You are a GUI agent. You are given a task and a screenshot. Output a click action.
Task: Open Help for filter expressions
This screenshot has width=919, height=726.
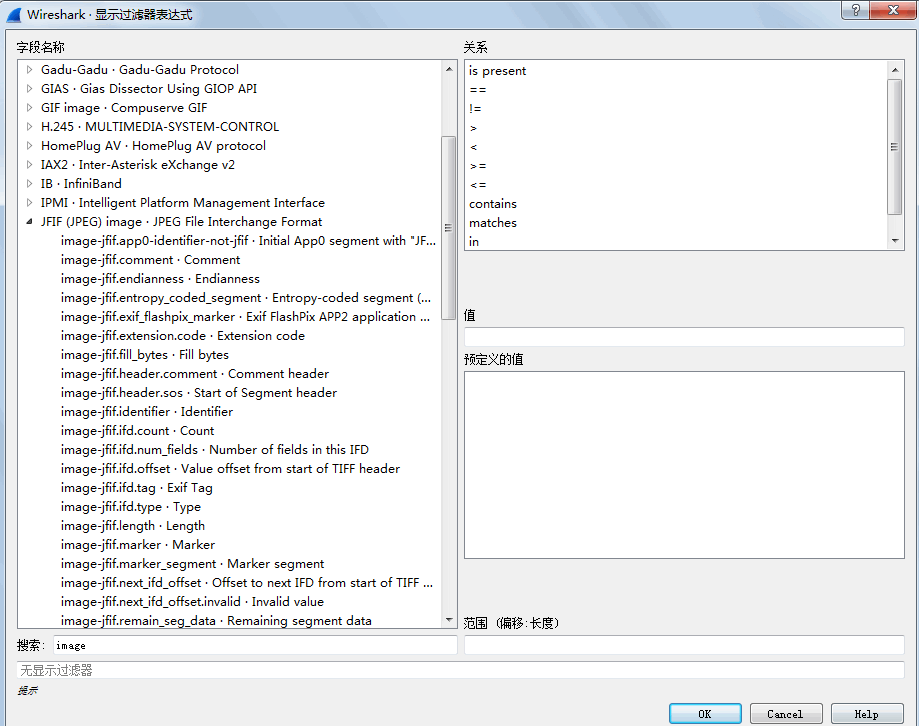[867, 714]
